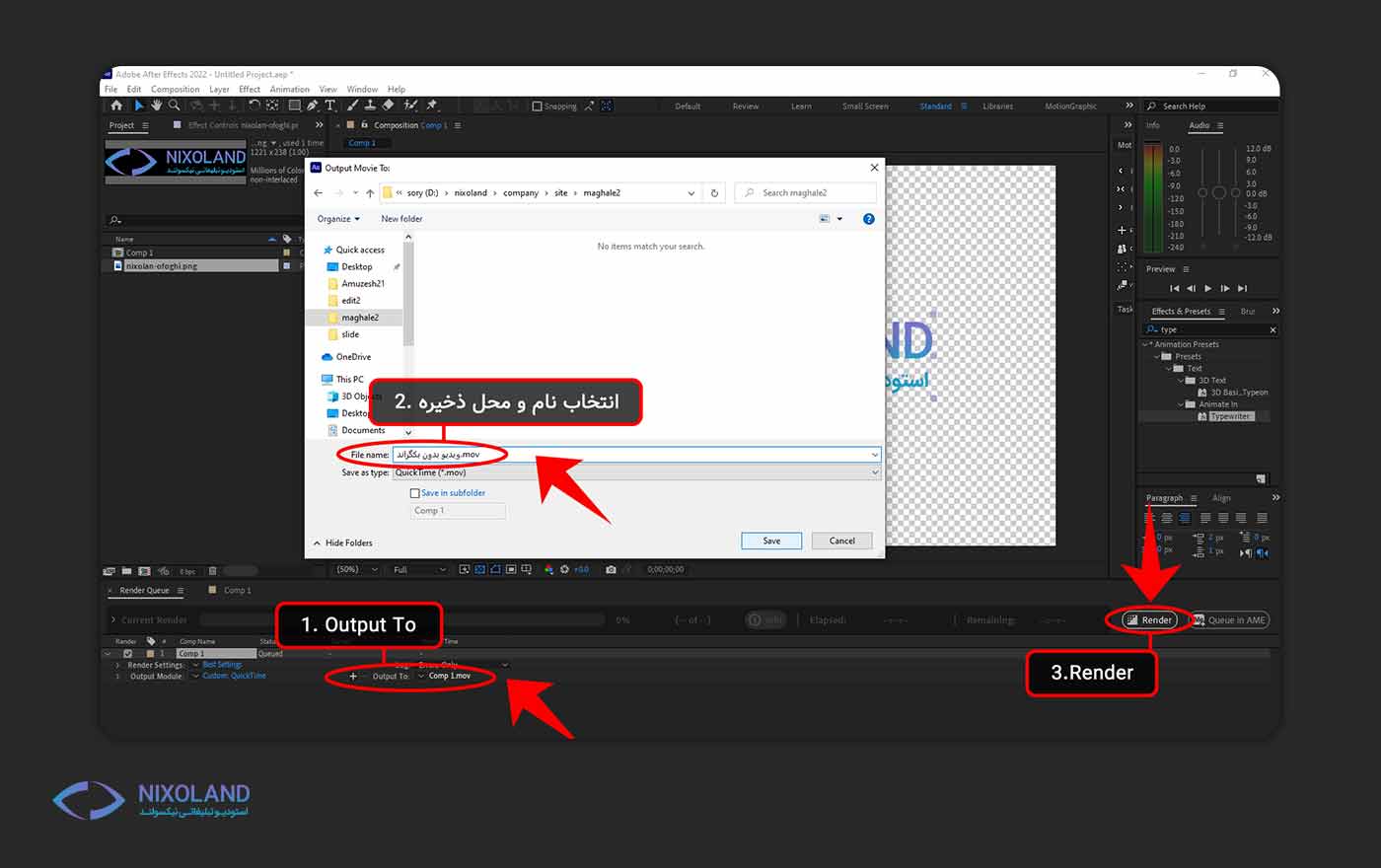This screenshot has width=1381, height=868.
Task: Open the File menu
Action: 111,89
